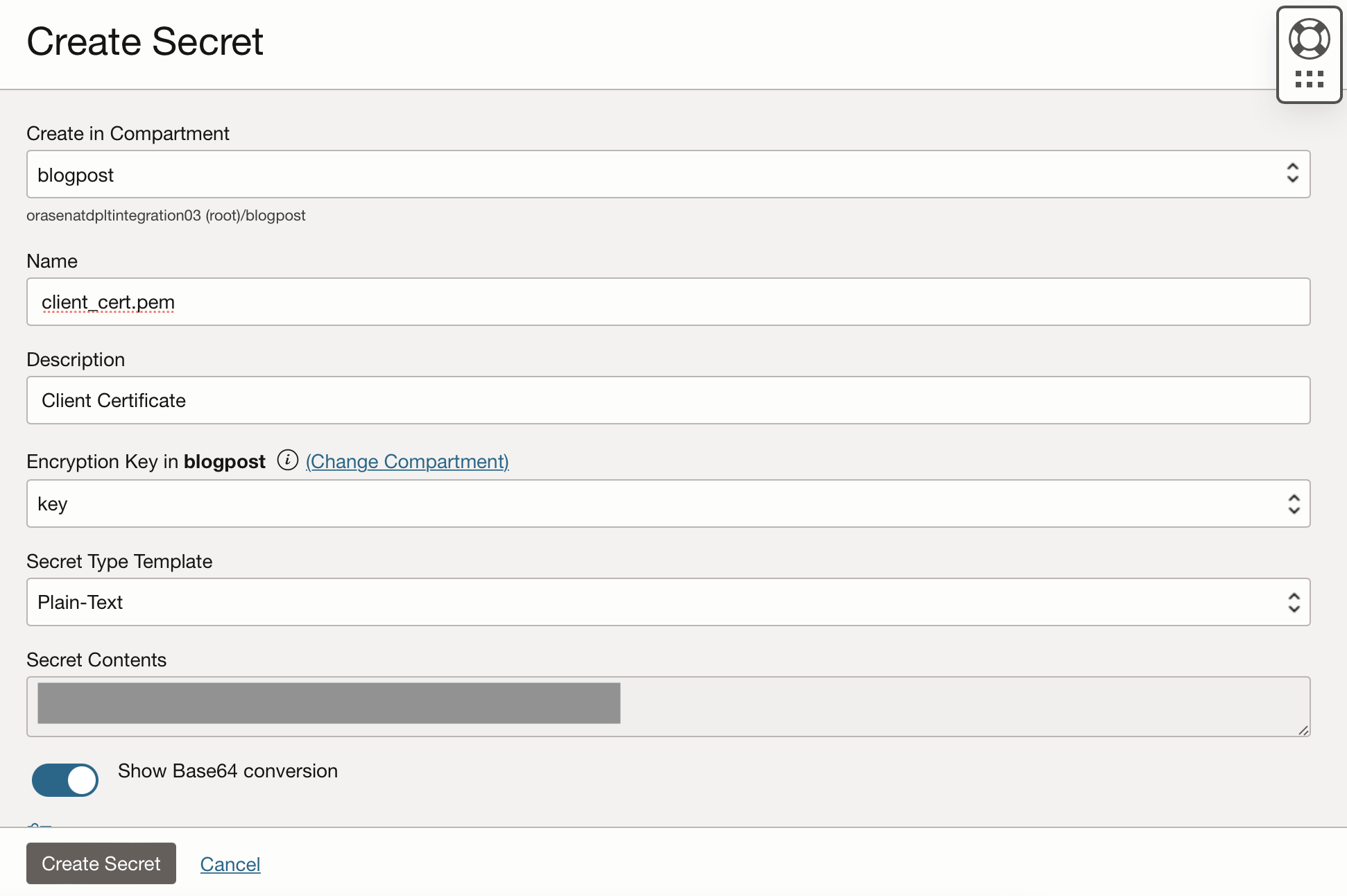Click the up-down arrows on blogpost compartment selector

1292,173
